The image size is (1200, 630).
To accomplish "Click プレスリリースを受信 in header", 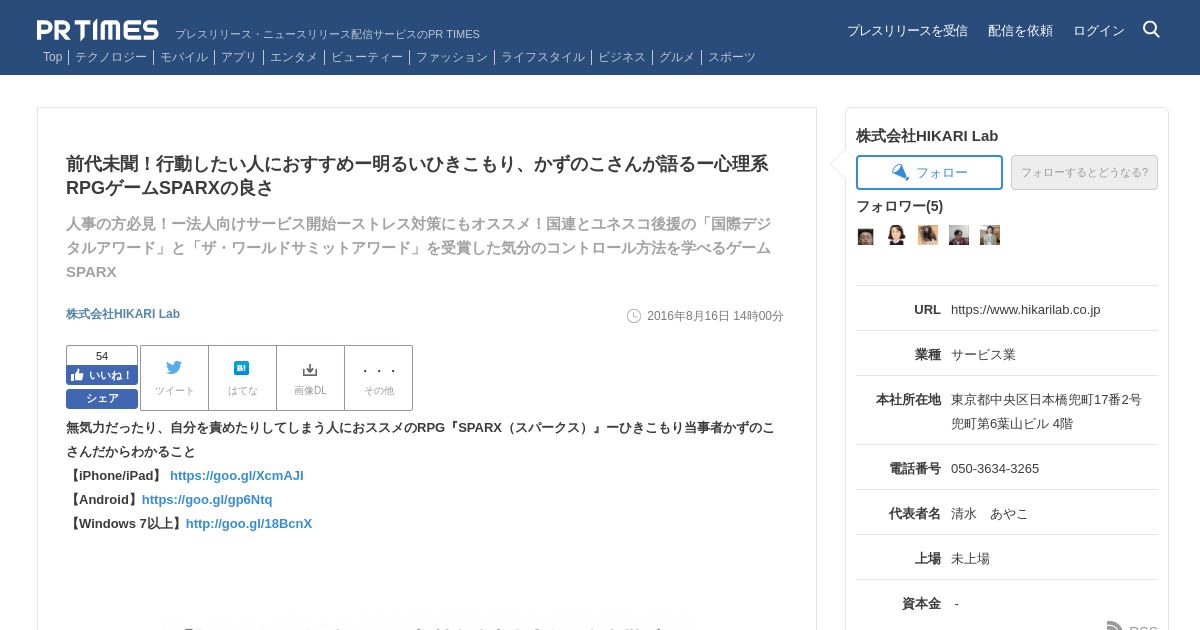I will tap(907, 31).
